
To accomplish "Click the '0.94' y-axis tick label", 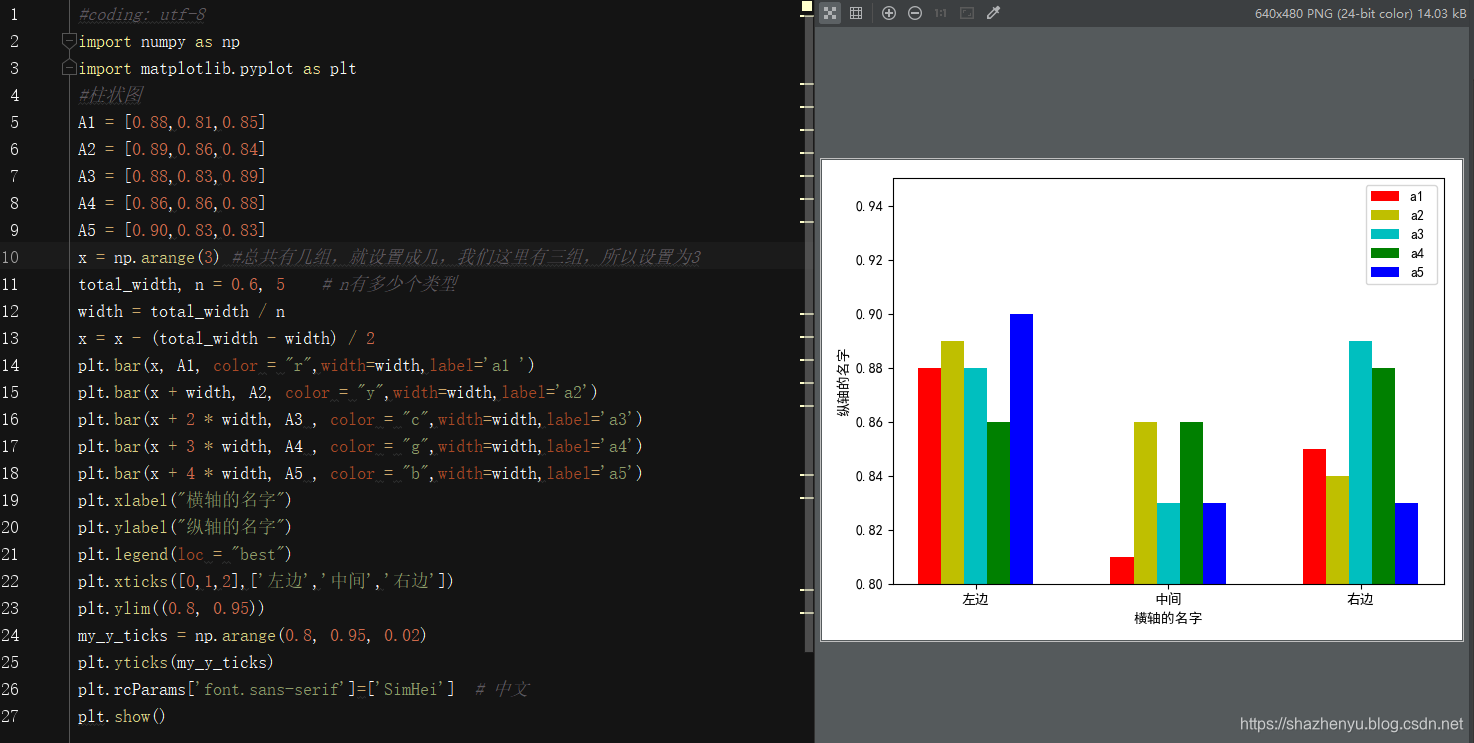I will pos(868,207).
